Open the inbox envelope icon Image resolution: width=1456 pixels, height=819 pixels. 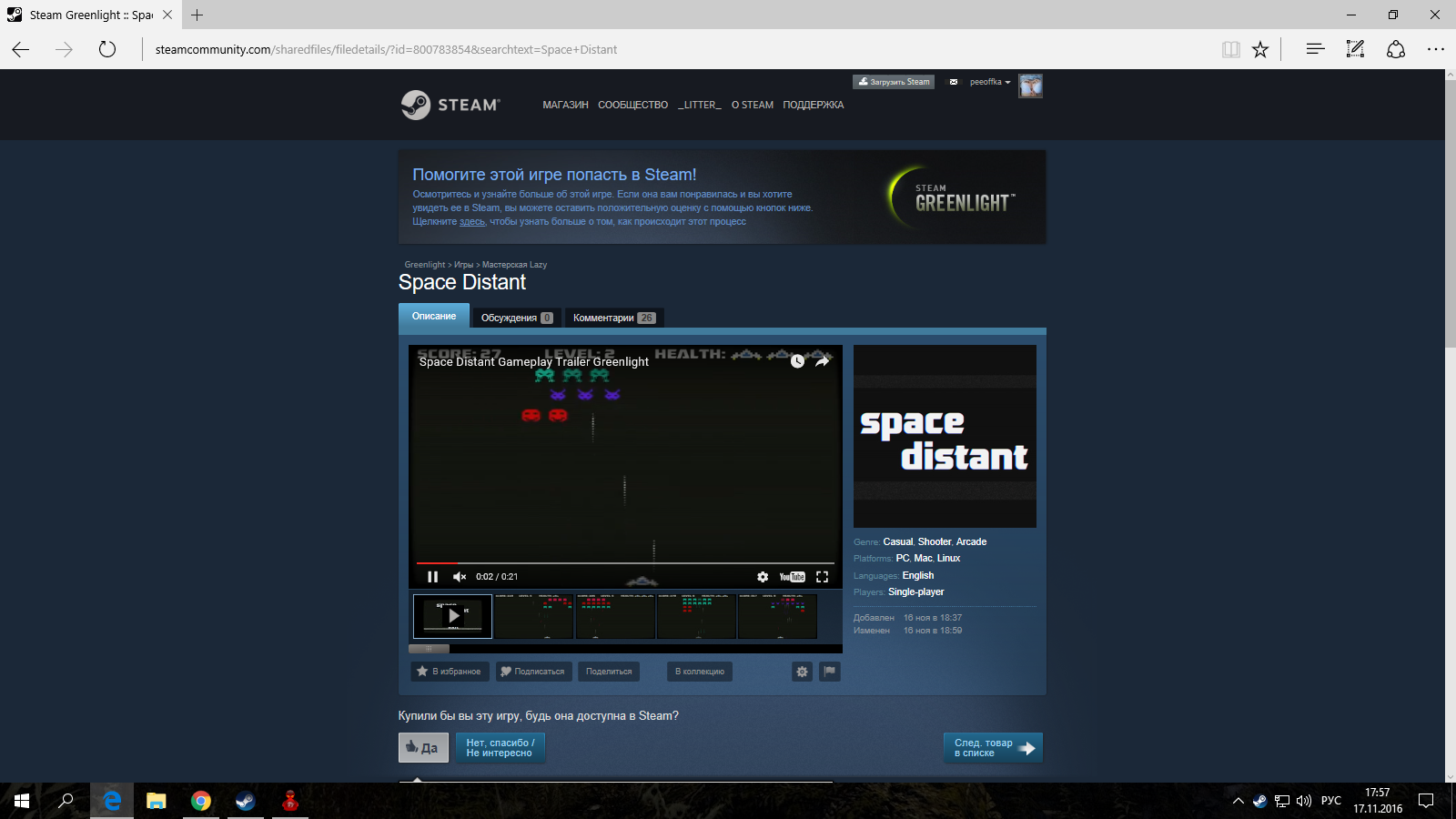[x=954, y=82]
